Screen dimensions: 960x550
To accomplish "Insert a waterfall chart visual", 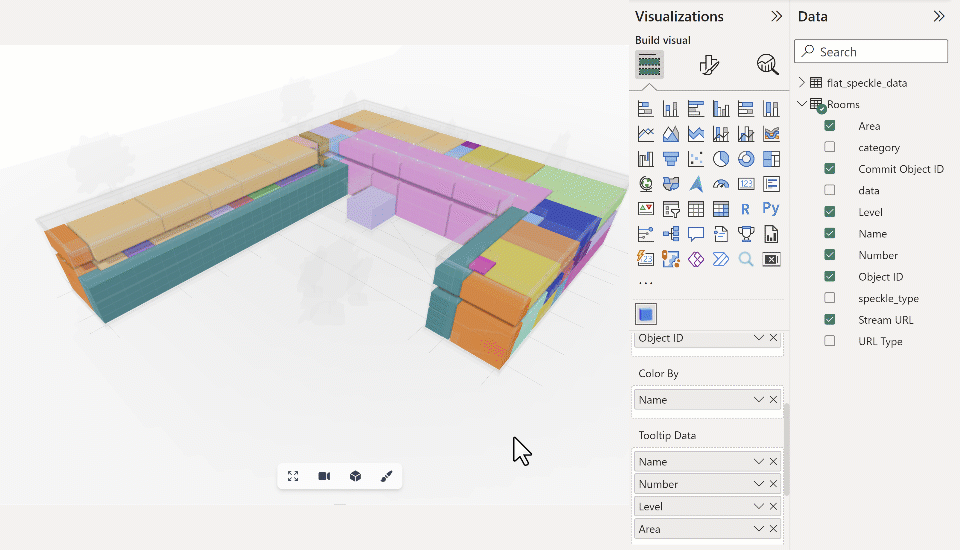I will [x=645, y=159].
